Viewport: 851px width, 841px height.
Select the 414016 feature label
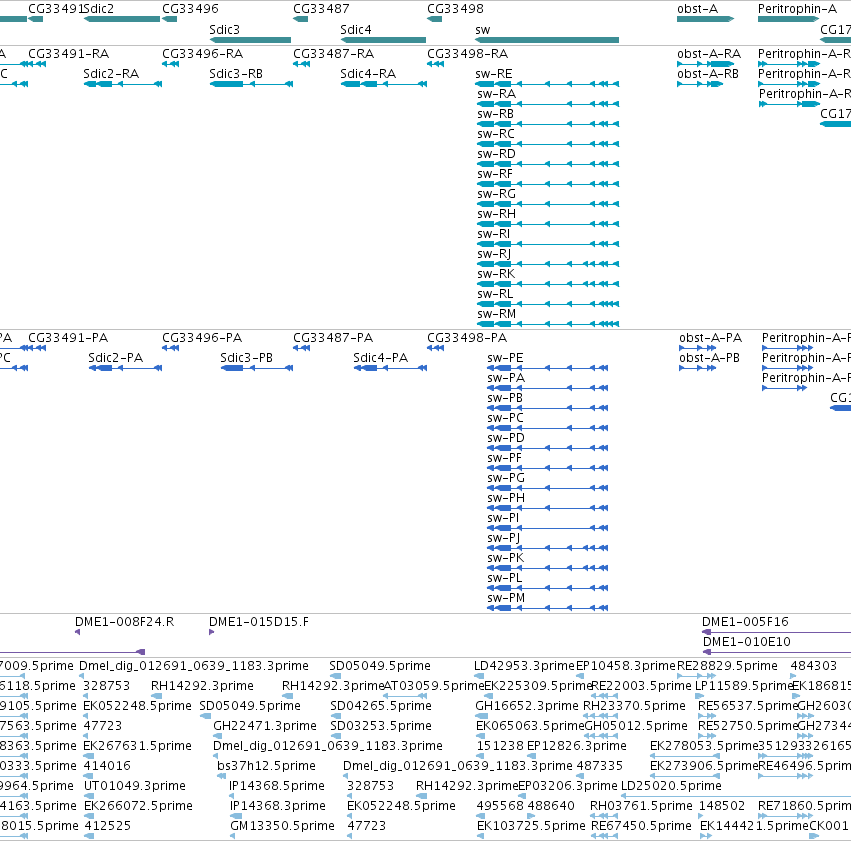coord(107,766)
